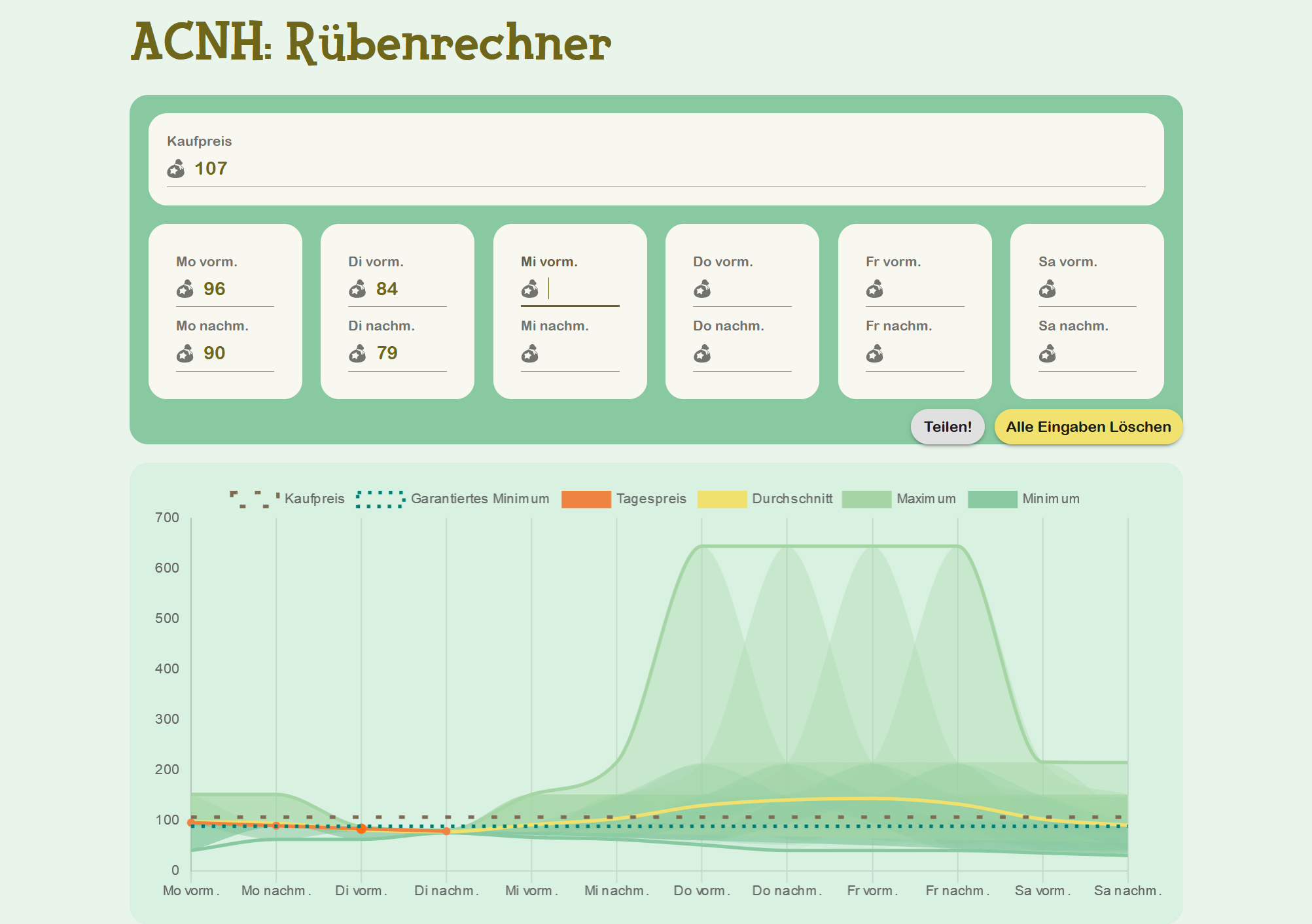Click the Di vorm. data point on chart
This screenshot has height=924, width=1312.
(x=361, y=828)
